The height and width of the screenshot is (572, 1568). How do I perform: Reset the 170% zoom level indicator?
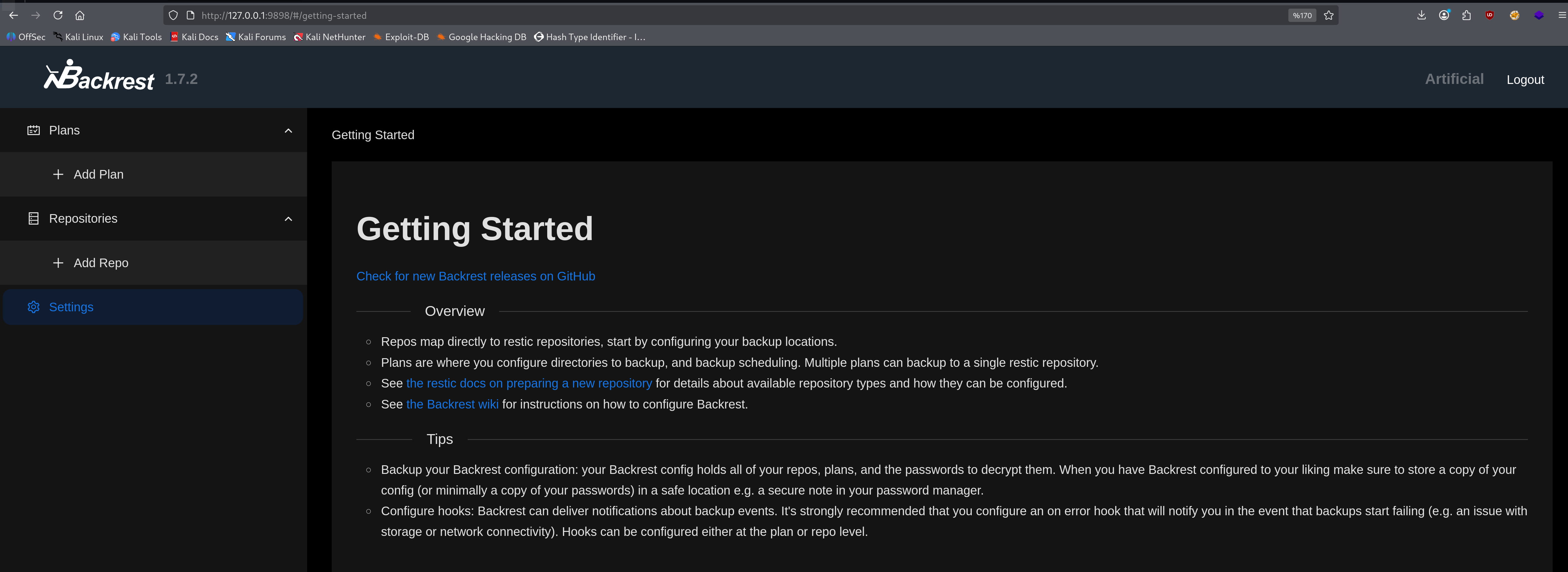coord(1302,15)
